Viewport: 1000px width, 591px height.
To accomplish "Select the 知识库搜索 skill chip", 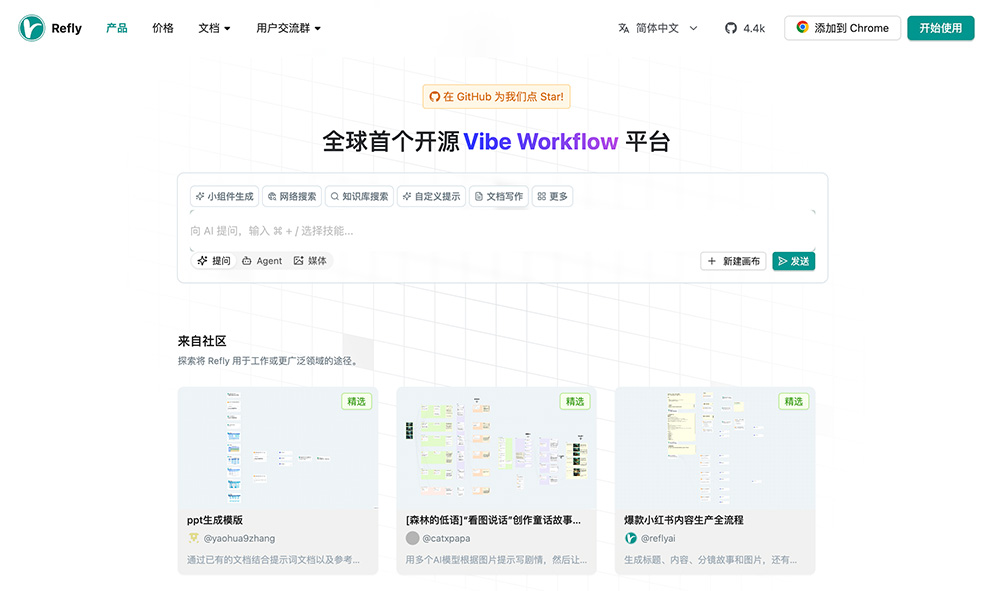I will 359,196.
